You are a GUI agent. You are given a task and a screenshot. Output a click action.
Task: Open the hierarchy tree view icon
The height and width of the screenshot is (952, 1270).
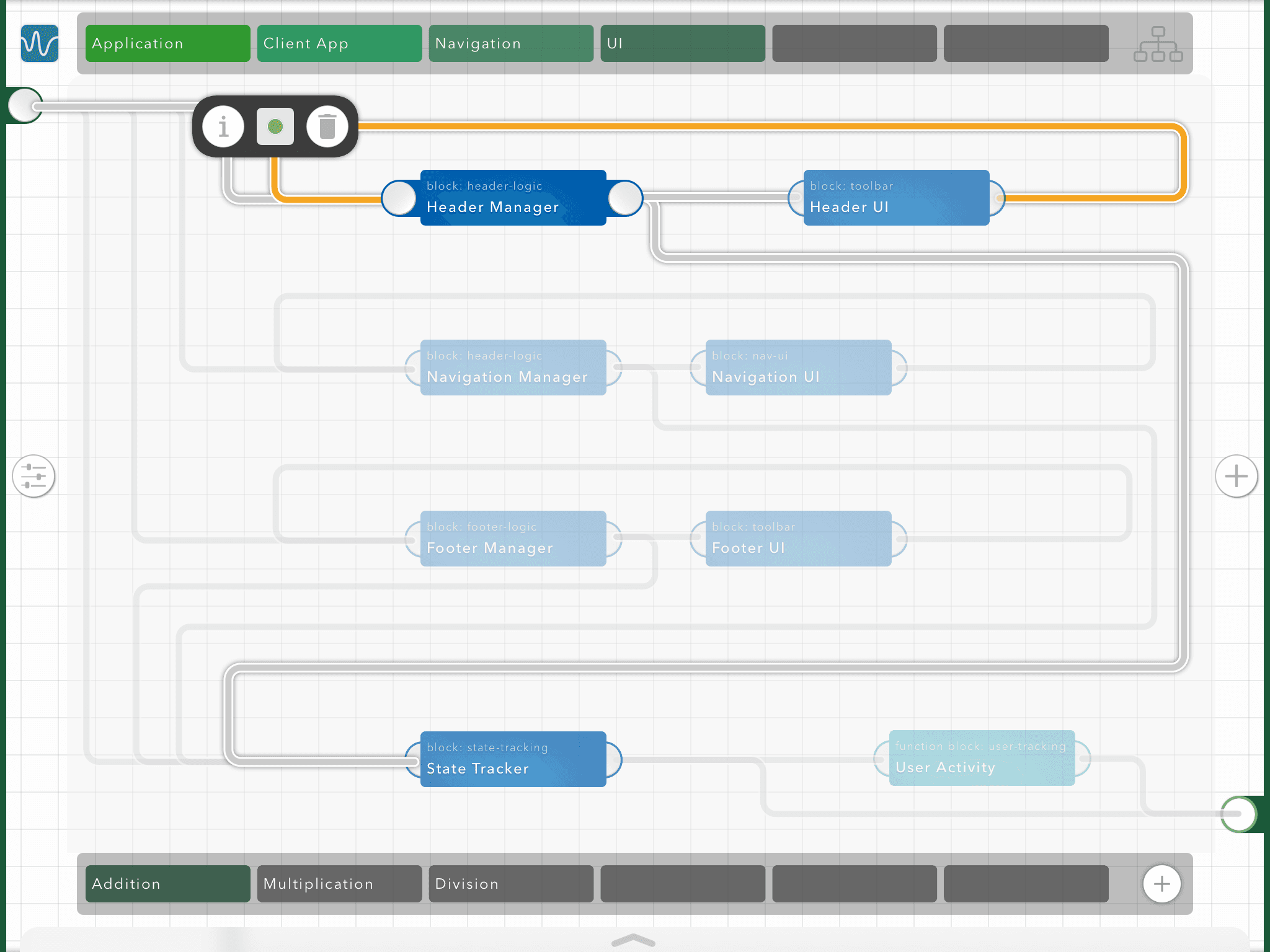[x=1158, y=43]
